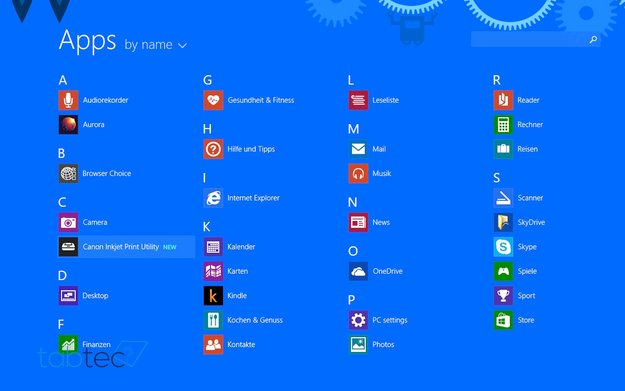Open the SkyDrive folder icon
This screenshot has width=625, height=391.
coord(503,222)
